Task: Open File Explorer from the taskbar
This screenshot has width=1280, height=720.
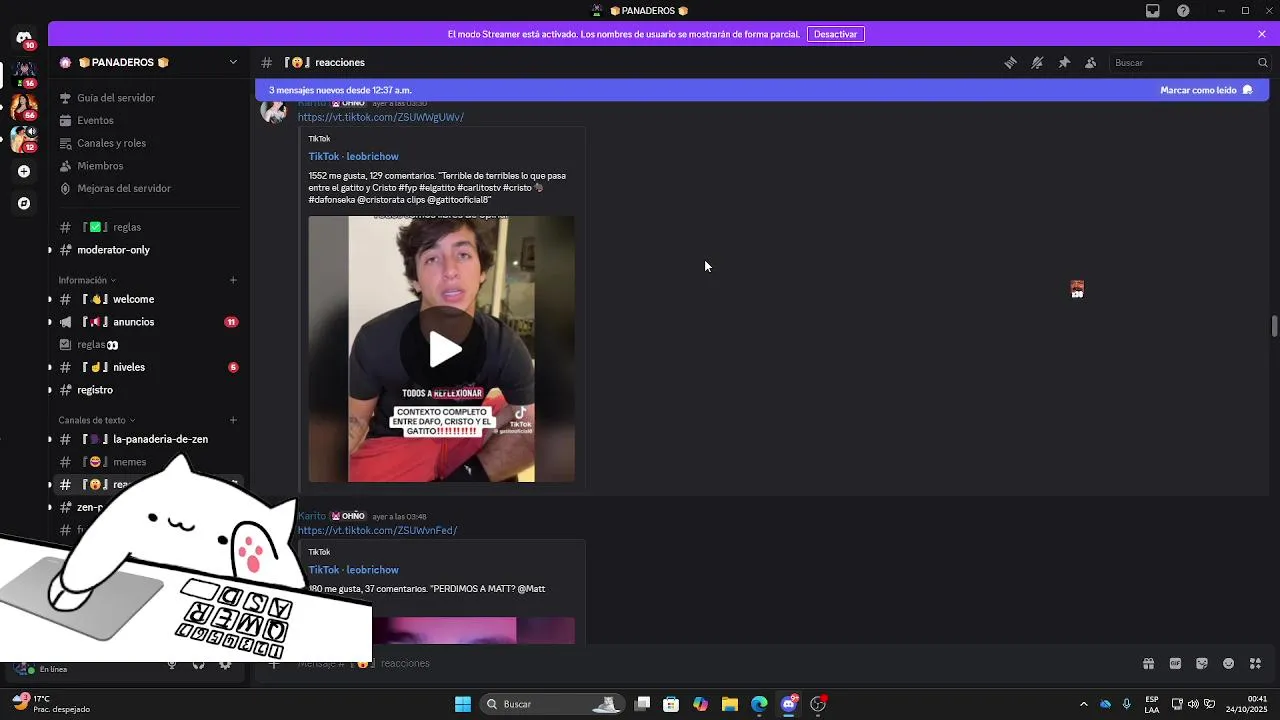Action: coord(729,704)
